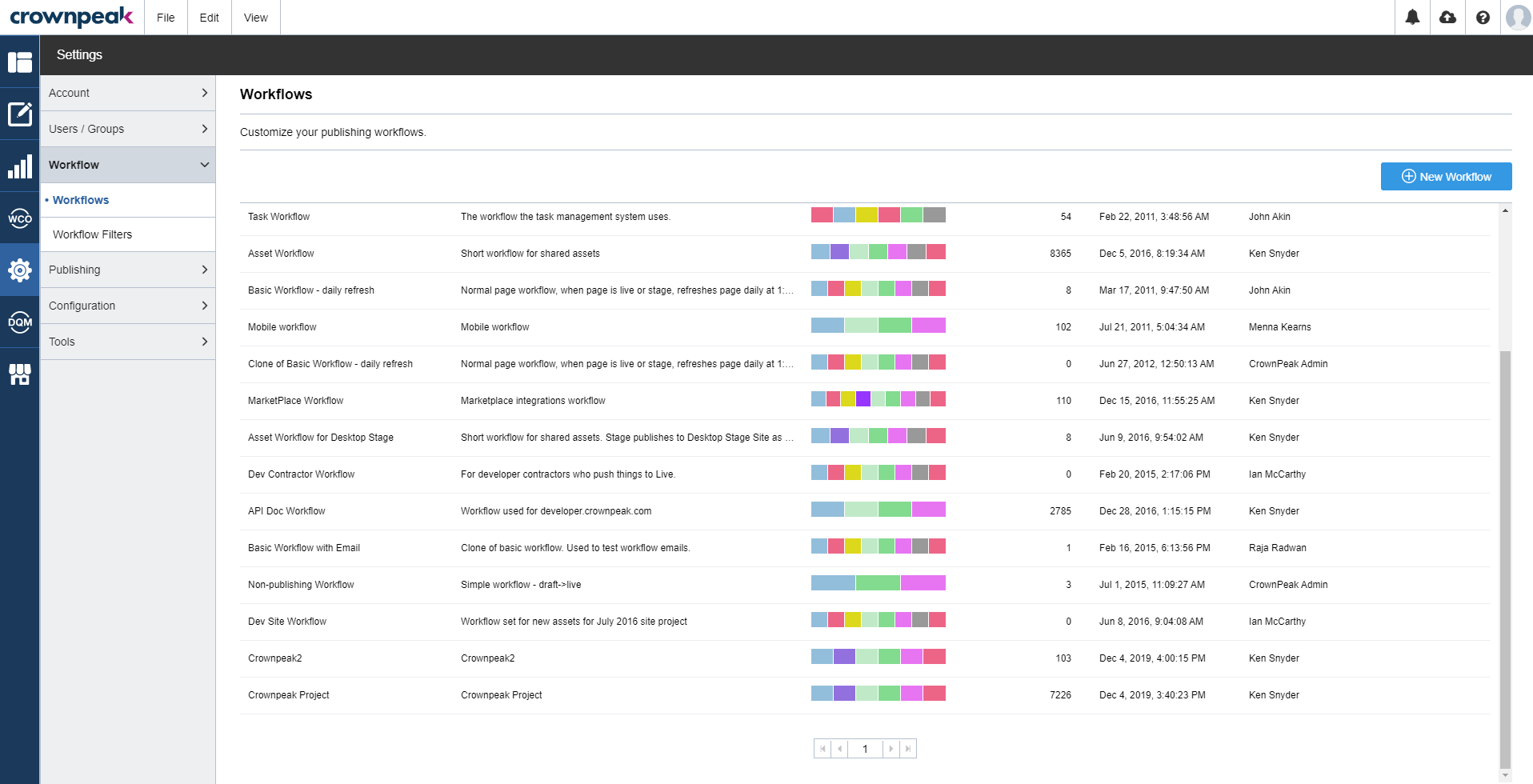Open the Mobile workflow entry name
This screenshot has width=1533, height=784.
(282, 327)
